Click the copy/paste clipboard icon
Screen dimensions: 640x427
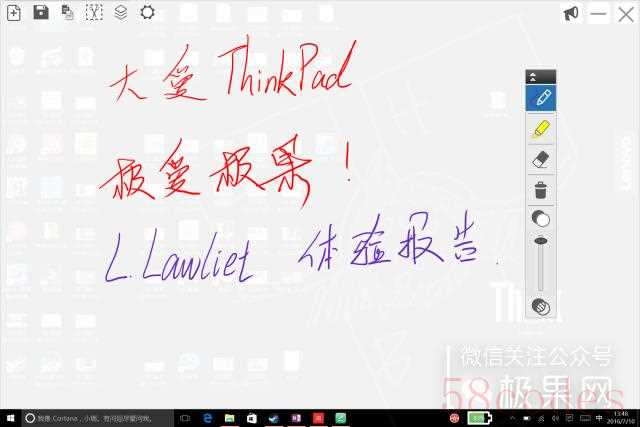click(68, 12)
